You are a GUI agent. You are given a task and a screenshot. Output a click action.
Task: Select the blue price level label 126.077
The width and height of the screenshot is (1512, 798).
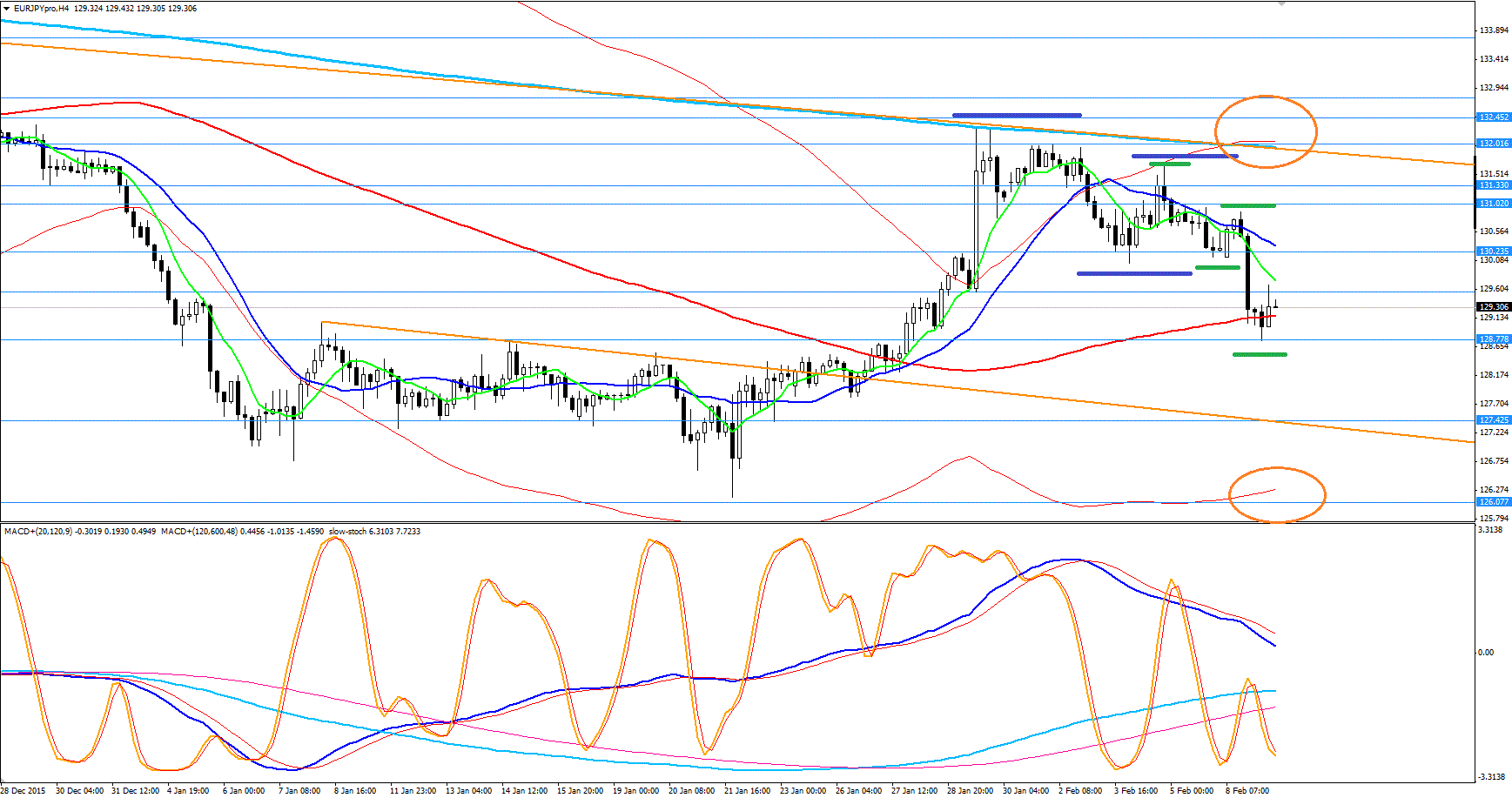pos(1494,502)
